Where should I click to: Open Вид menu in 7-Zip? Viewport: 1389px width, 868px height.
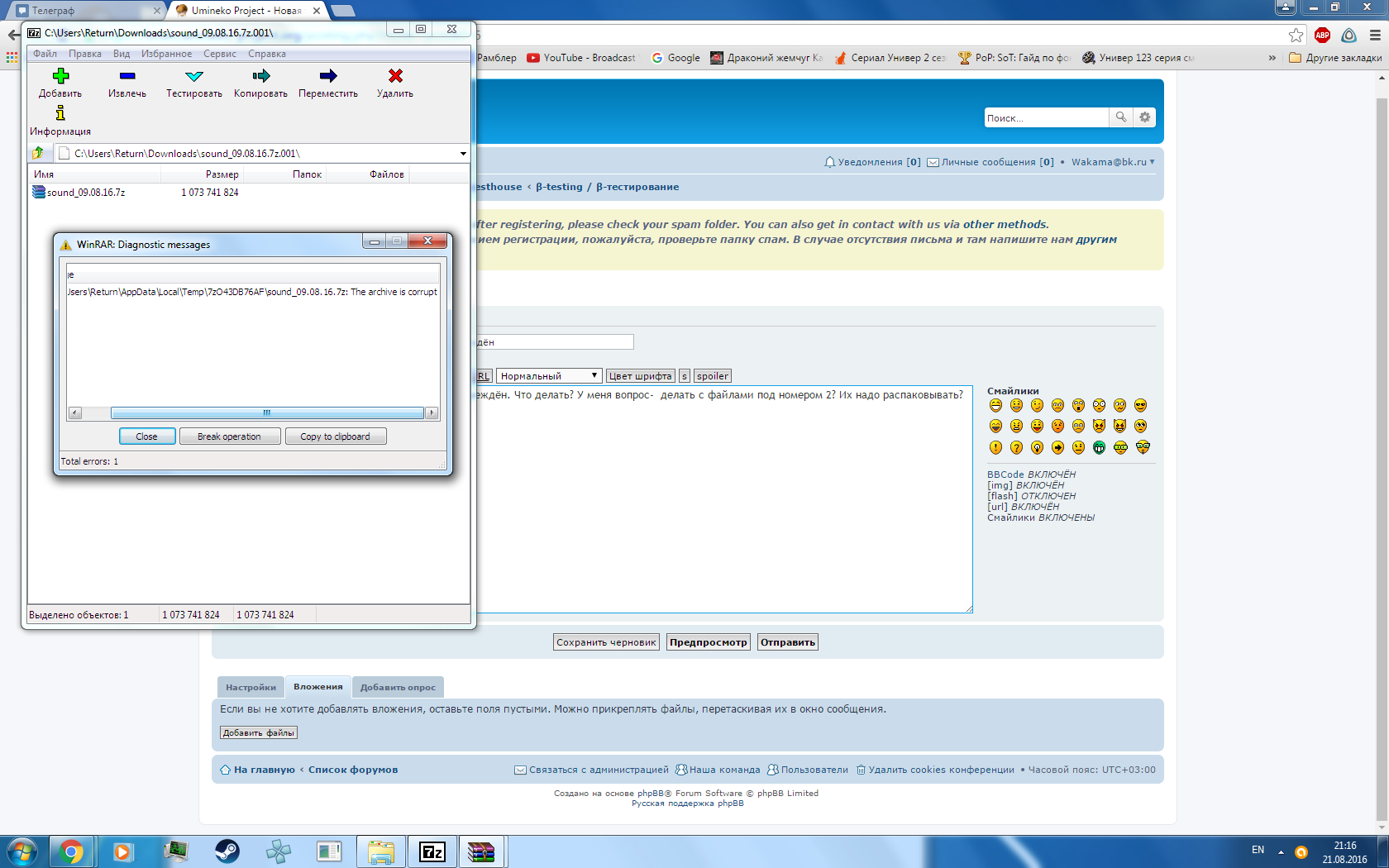[x=122, y=54]
